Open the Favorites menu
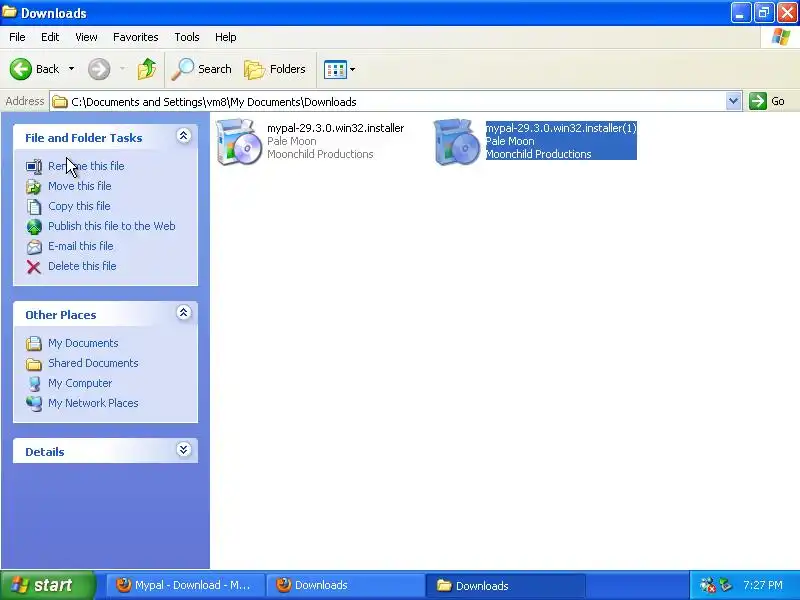 click(x=136, y=37)
